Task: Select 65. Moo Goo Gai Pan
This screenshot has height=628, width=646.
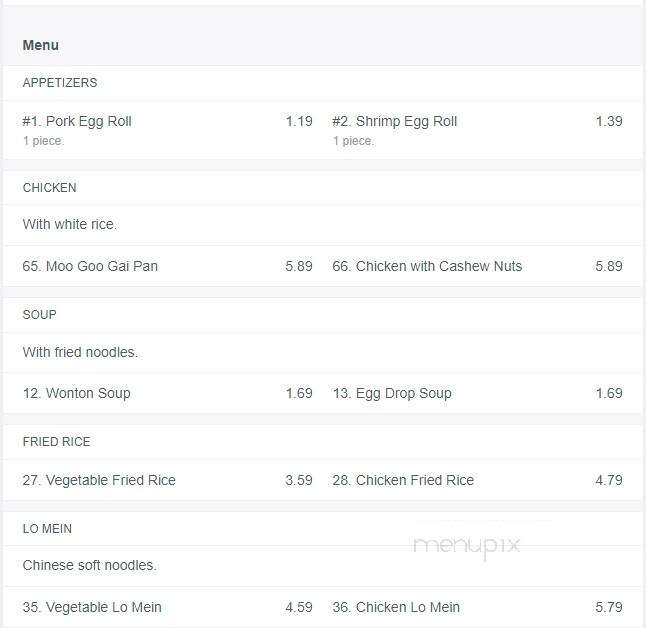Action: [90, 266]
